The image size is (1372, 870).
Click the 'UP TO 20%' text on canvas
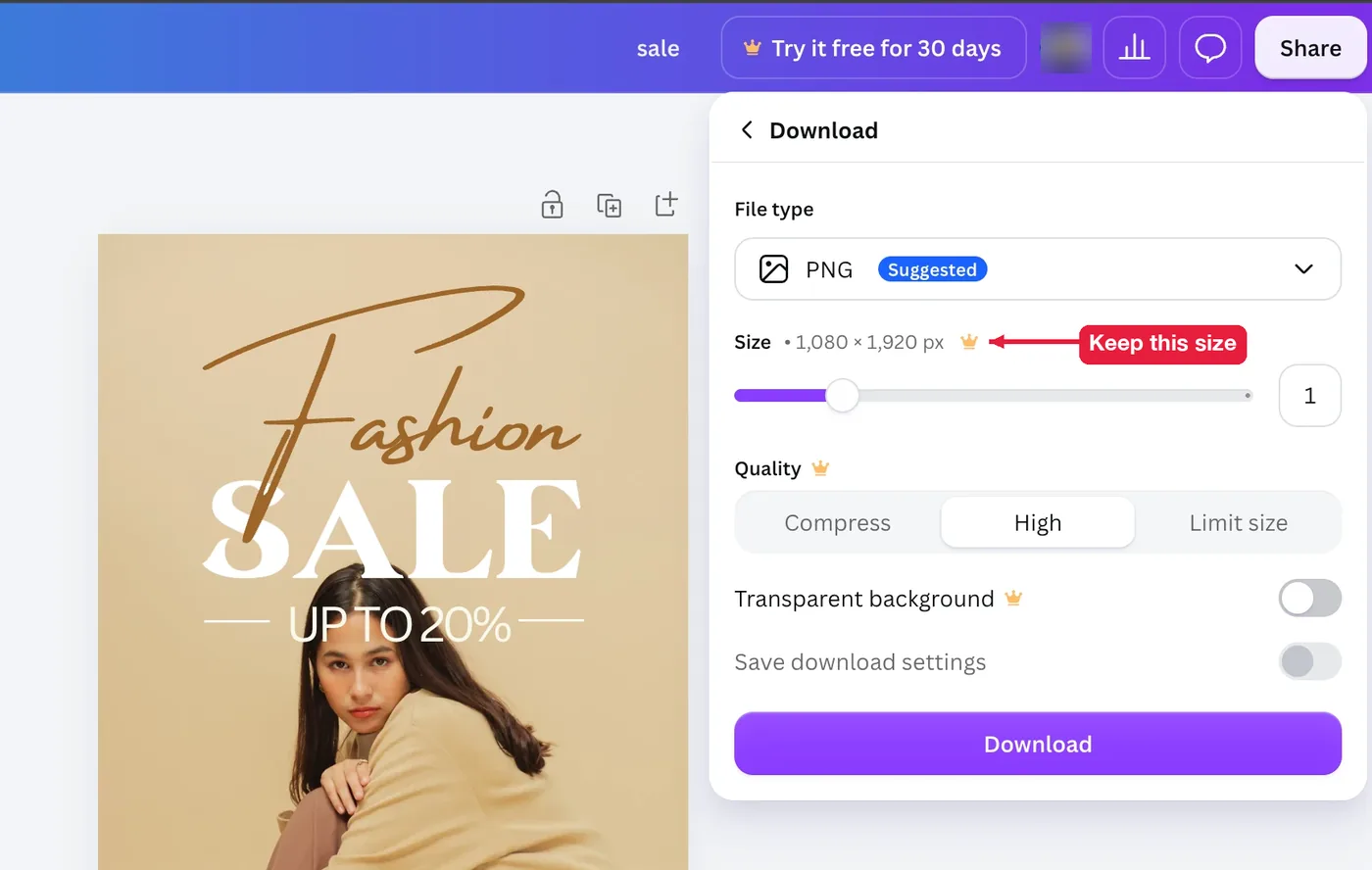click(x=400, y=624)
